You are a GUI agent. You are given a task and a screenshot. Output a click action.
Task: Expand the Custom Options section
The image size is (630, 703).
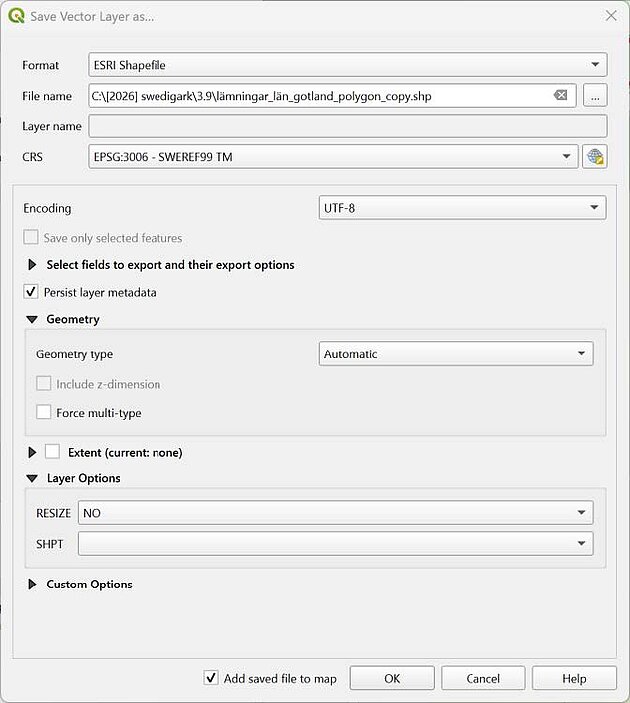pyautogui.click(x=32, y=584)
